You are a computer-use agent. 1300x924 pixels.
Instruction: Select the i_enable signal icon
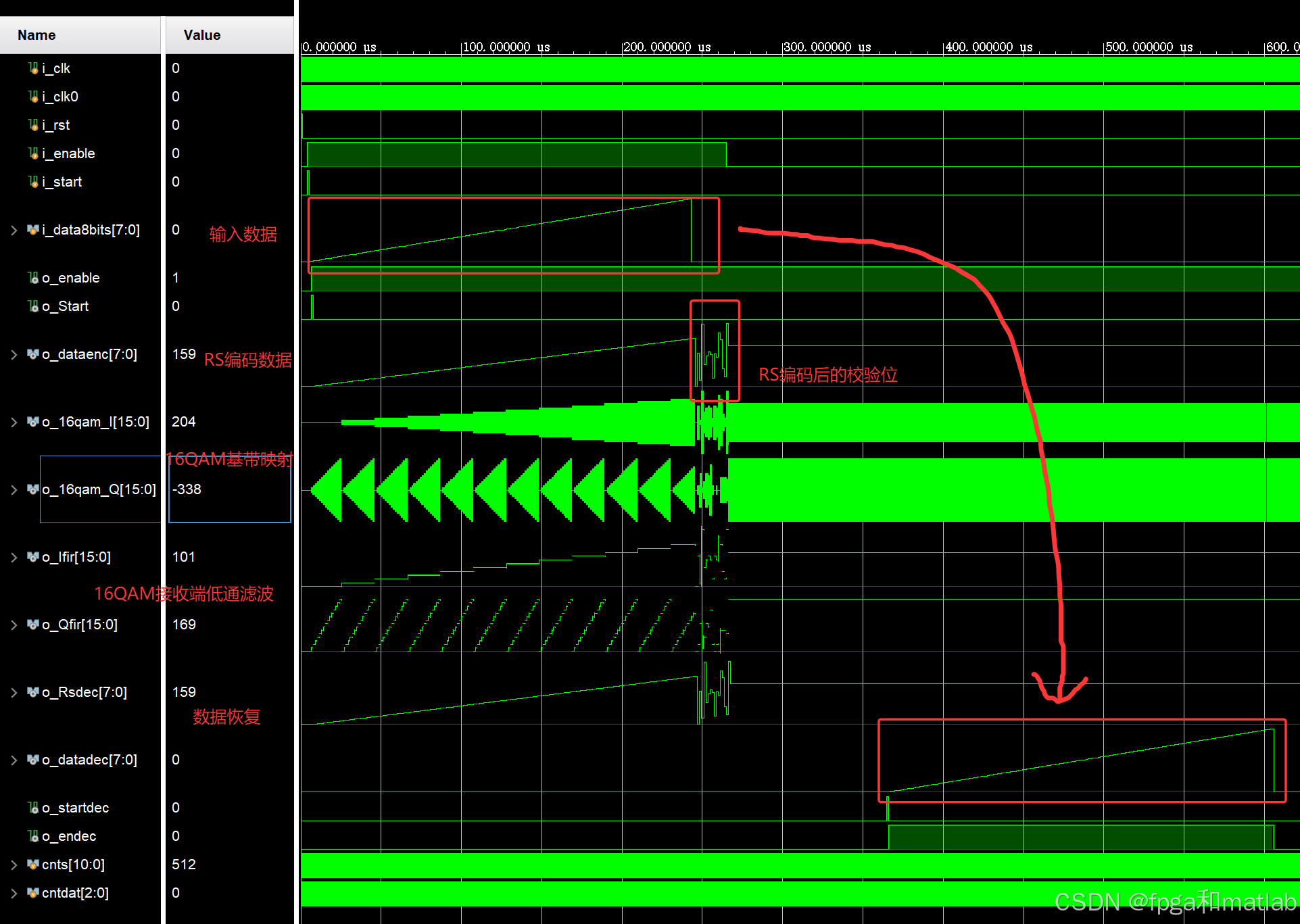coord(33,153)
